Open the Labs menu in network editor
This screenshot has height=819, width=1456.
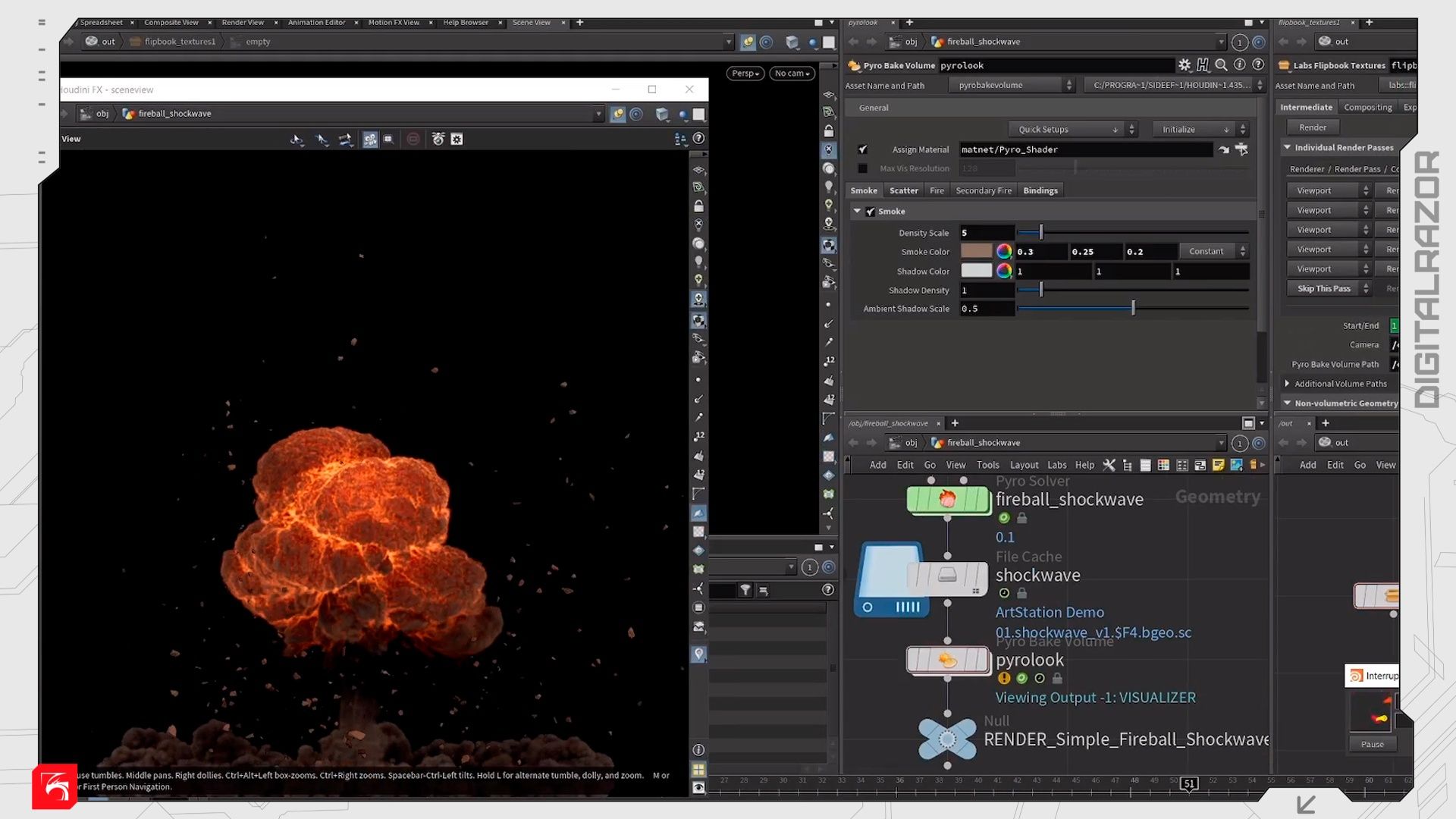[1056, 465]
